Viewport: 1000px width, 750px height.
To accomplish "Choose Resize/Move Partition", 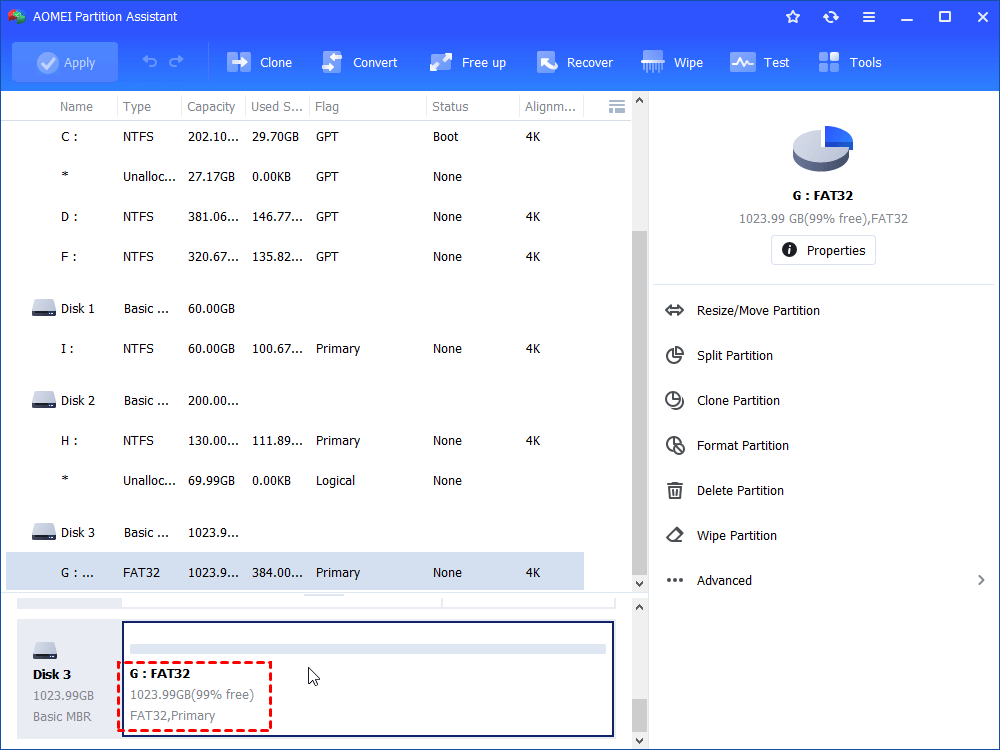I will tap(757, 311).
